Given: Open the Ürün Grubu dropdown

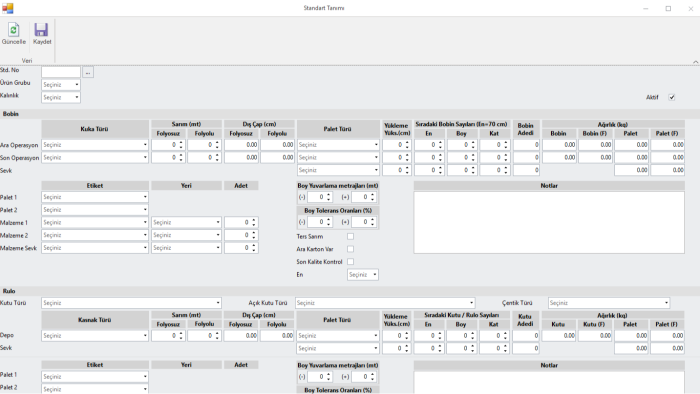Looking at the screenshot, I should [x=61, y=85].
